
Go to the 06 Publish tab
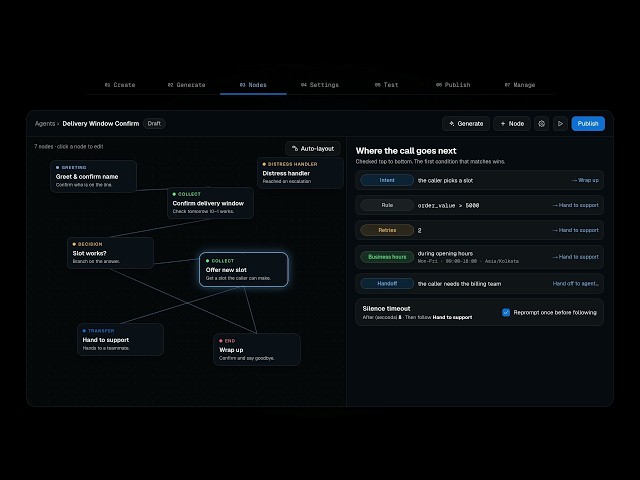[453, 85]
